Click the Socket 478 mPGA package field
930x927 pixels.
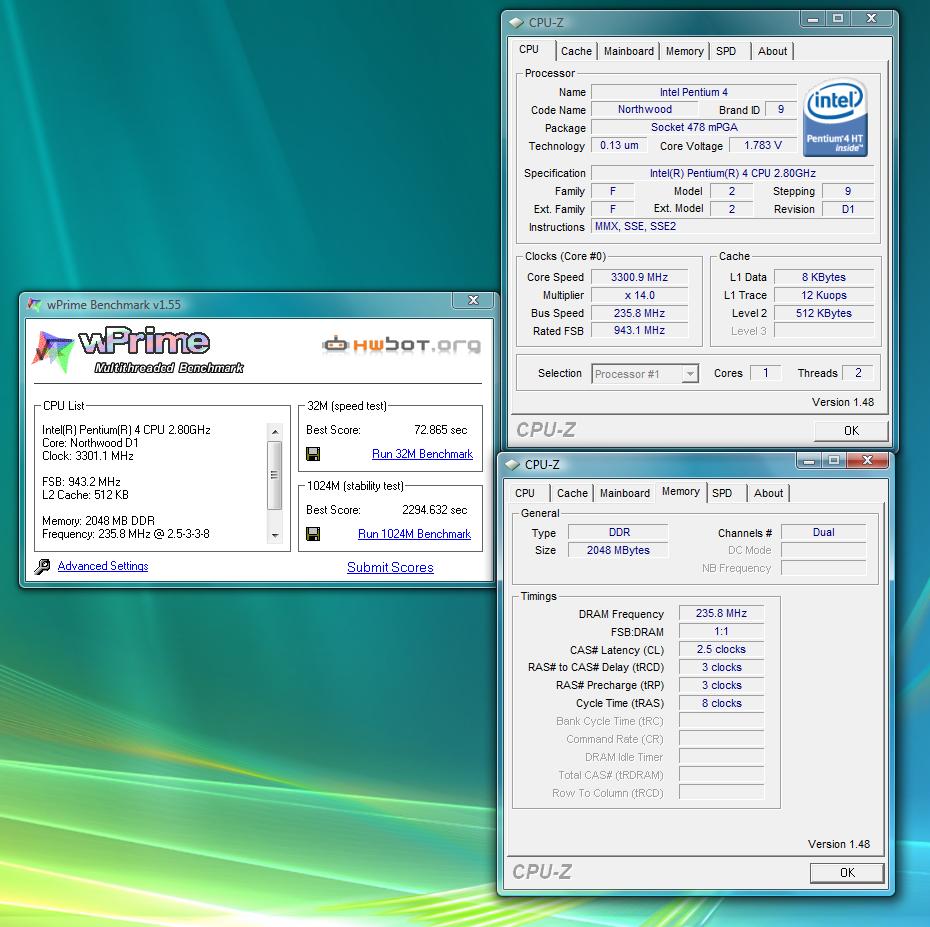pos(694,127)
